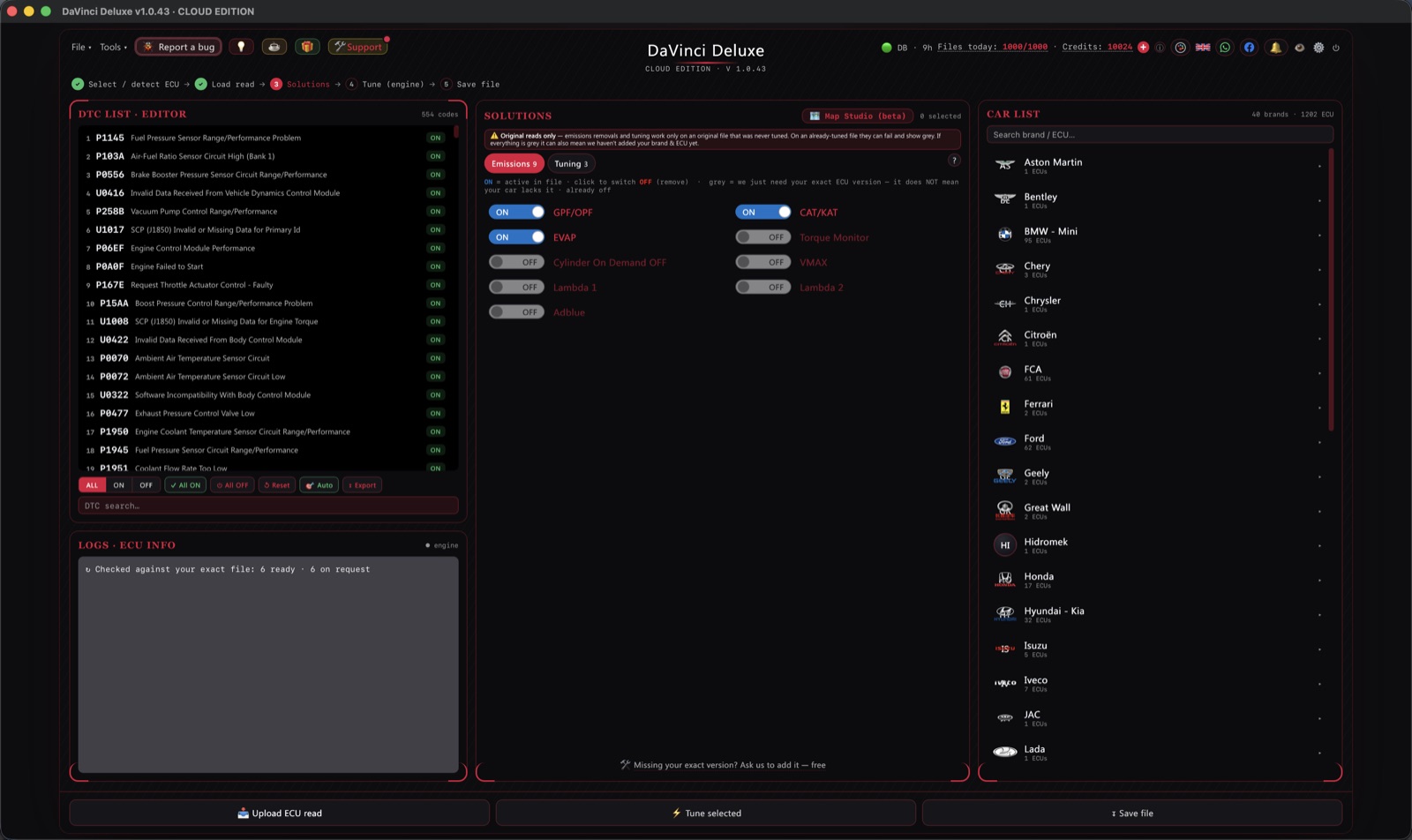Click the Ford logo
The width and height of the screenshot is (1412, 840).
coord(1005,441)
